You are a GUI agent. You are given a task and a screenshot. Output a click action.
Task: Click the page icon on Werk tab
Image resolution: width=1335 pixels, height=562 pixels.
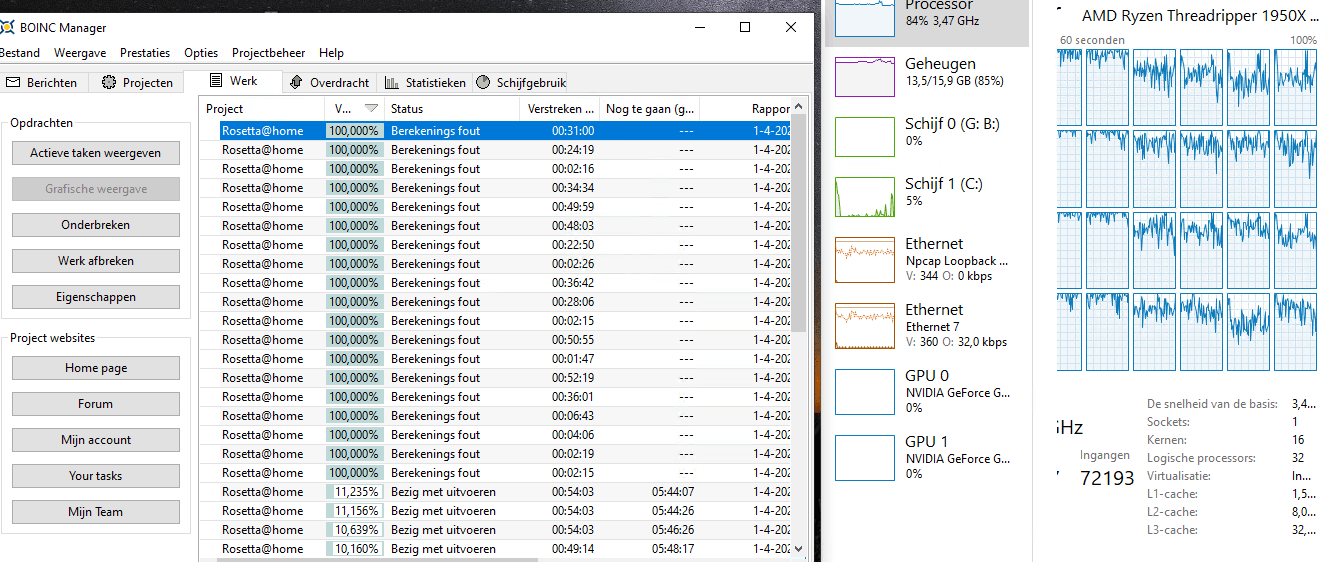(x=216, y=81)
